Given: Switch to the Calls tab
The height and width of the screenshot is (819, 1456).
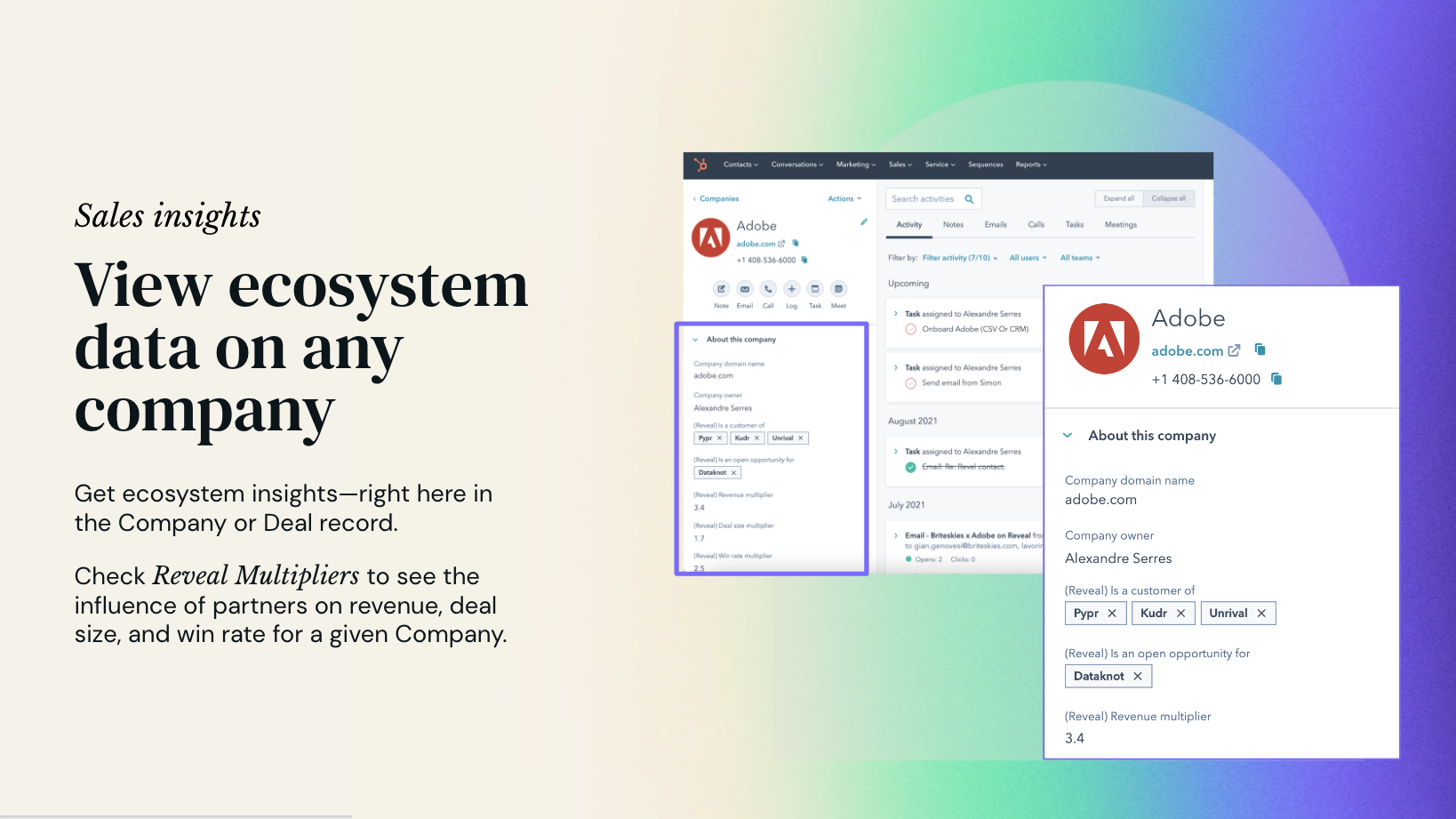Looking at the screenshot, I should [1036, 225].
